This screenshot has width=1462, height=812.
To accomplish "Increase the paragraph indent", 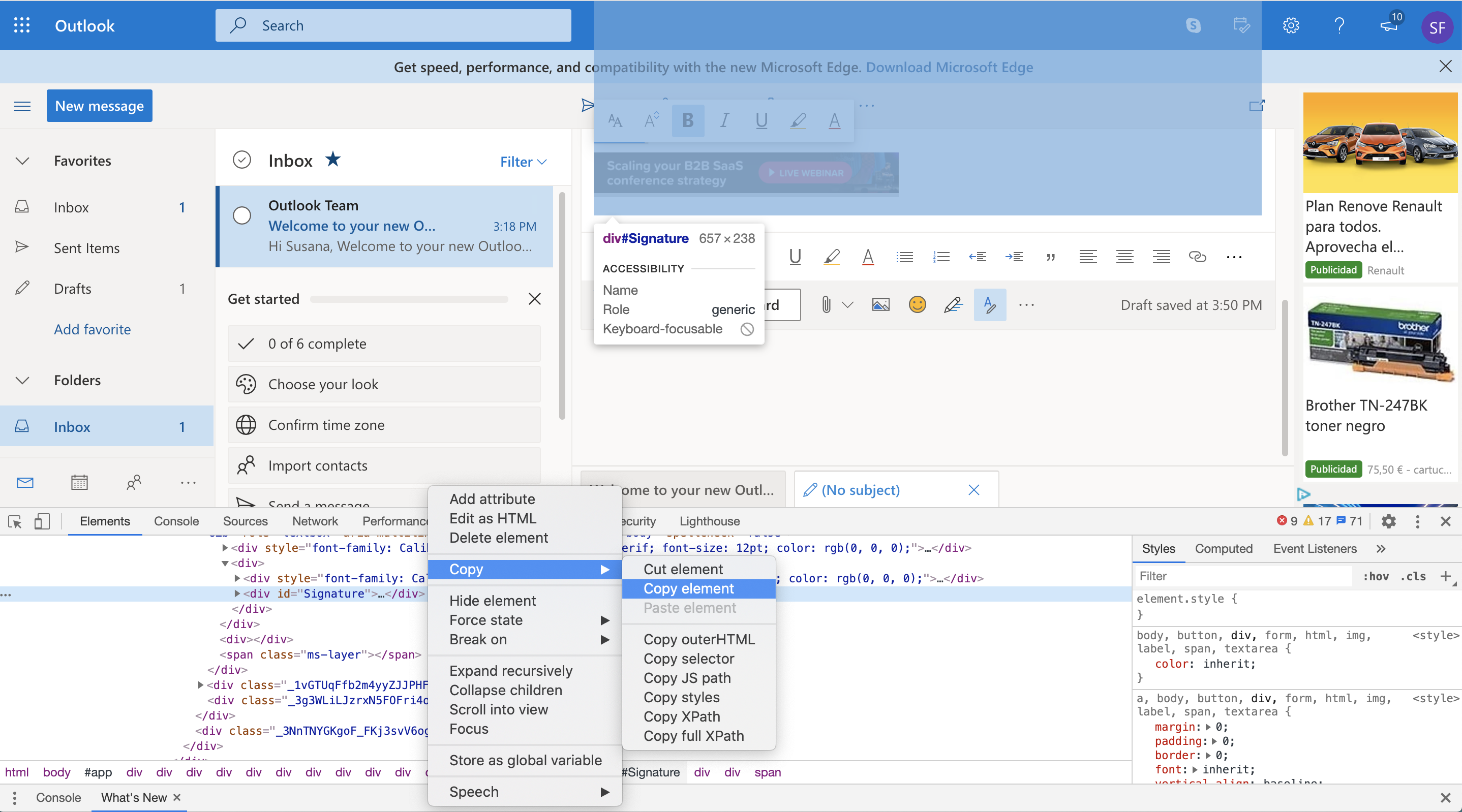I will [1014, 257].
